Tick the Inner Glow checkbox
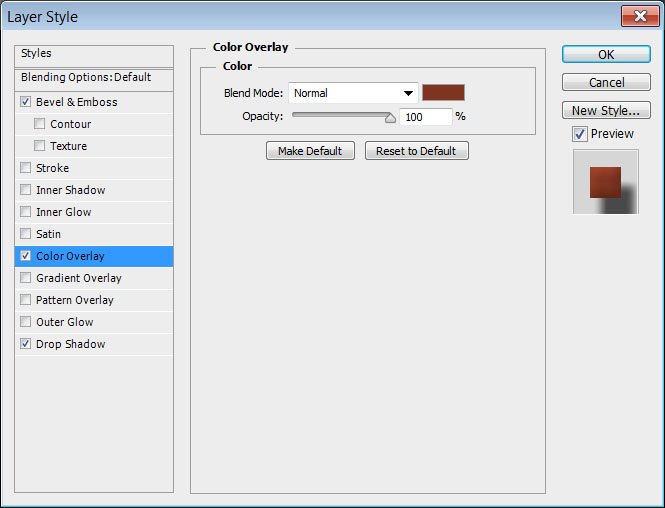665x508 pixels. click(x=25, y=212)
